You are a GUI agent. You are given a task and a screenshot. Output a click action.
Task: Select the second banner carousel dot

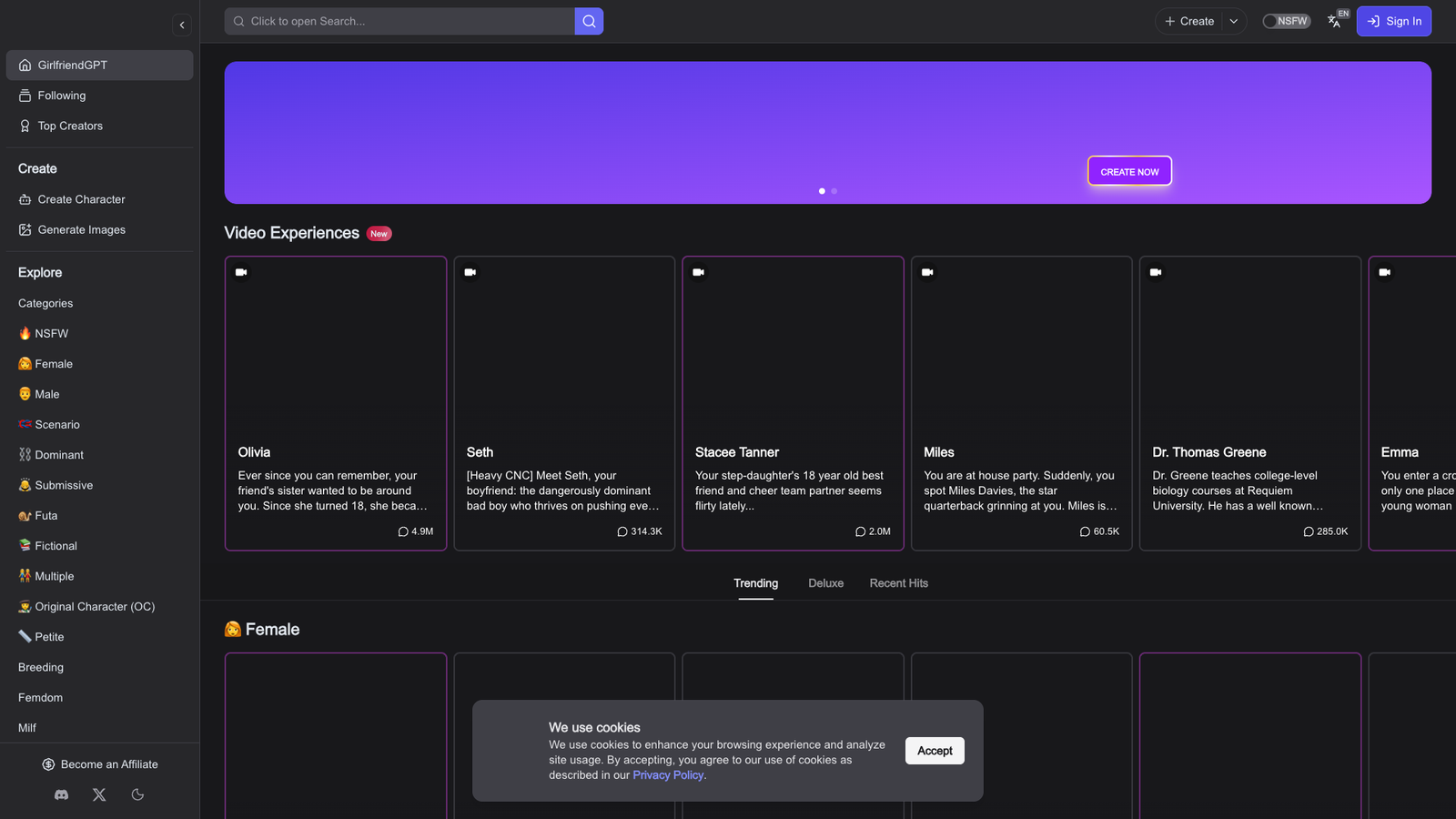[834, 191]
